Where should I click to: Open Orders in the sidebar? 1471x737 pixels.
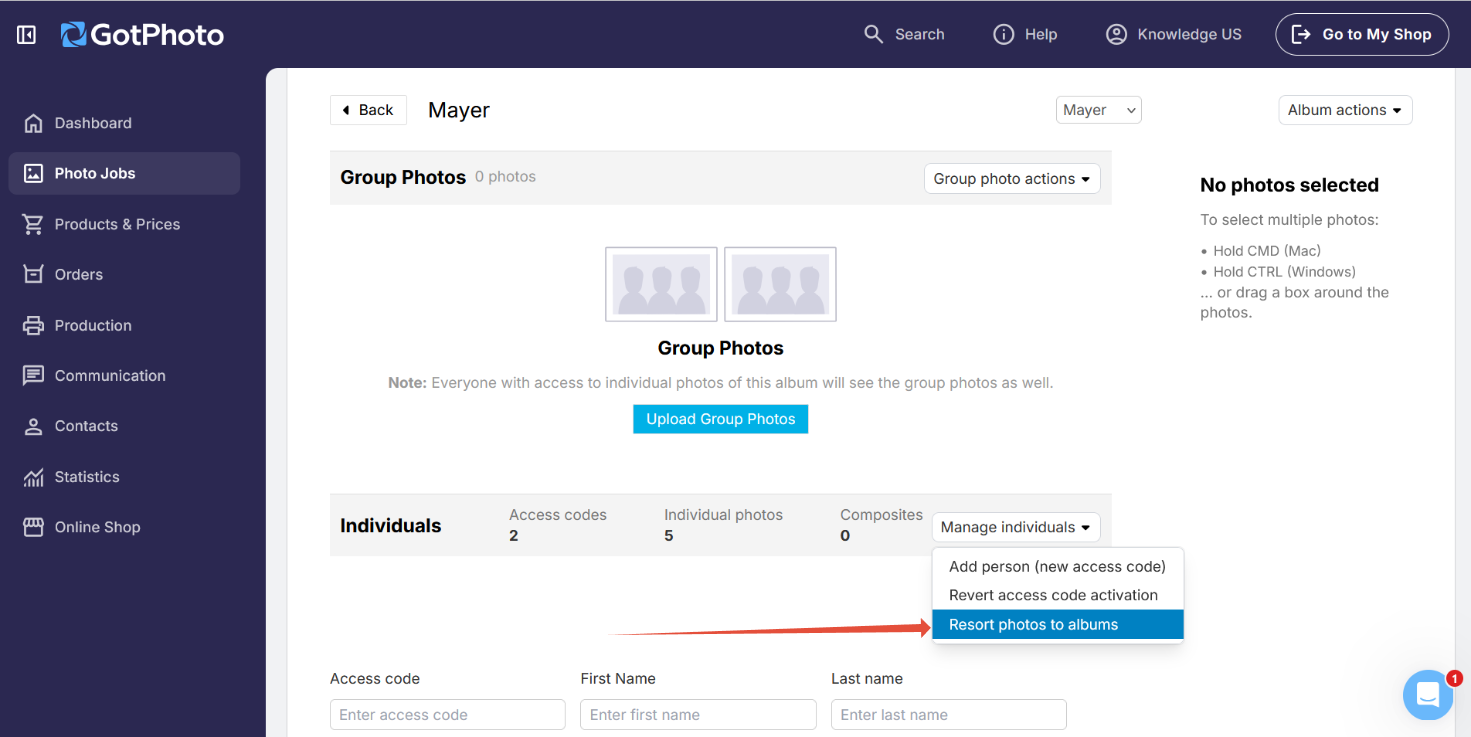point(124,274)
